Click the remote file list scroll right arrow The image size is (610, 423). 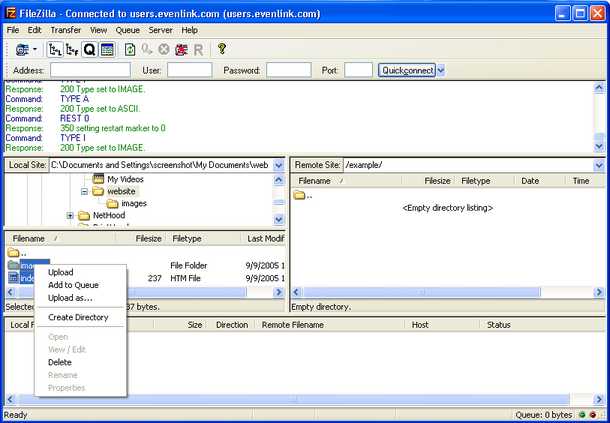[599, 292]
